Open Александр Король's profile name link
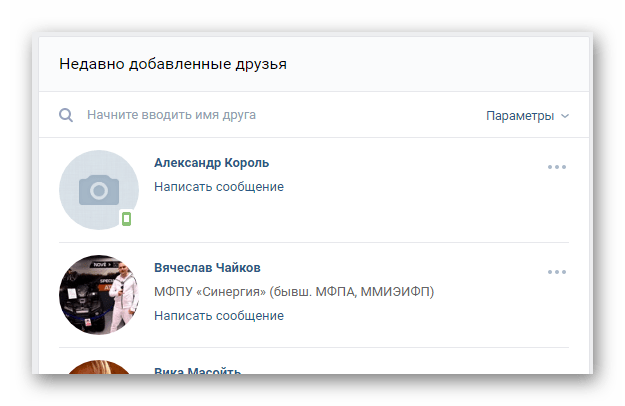625x406 pixels. [211, 163]
